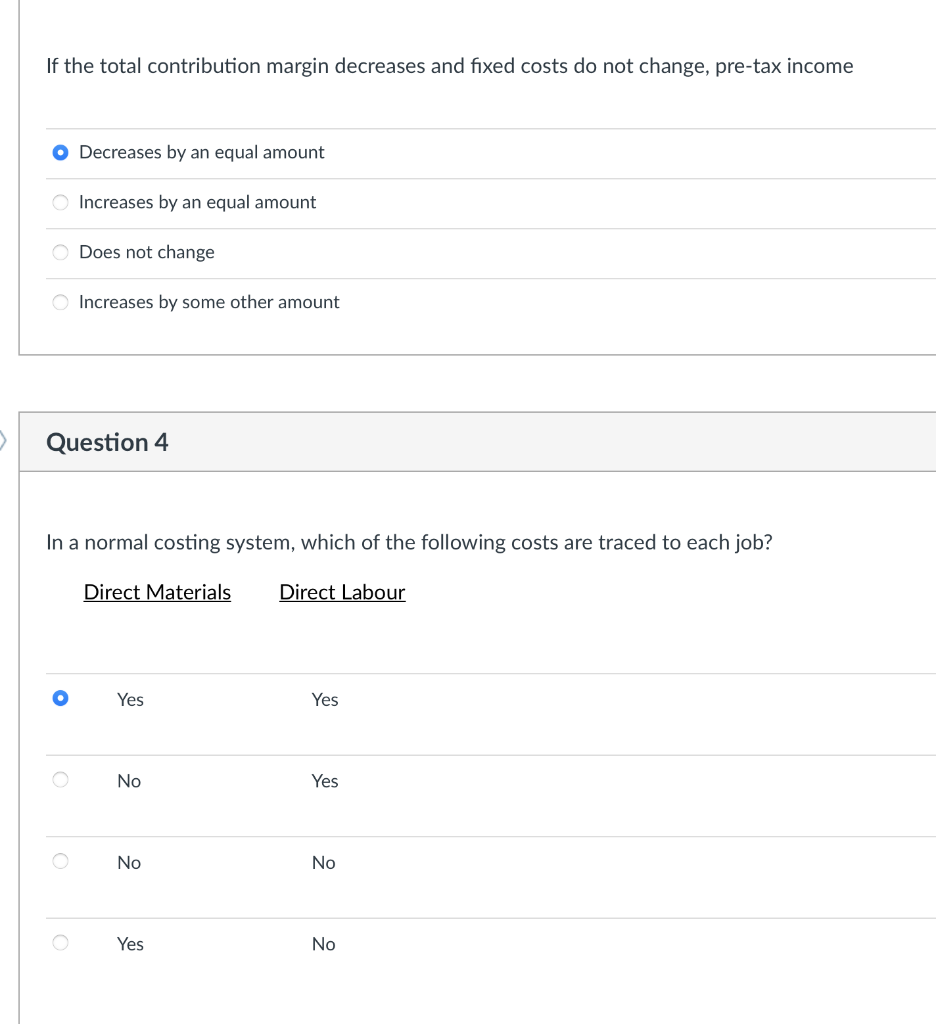Choose the "Increases by an equal amount" radio button
936x1024 pixels.
pos(61,203)
